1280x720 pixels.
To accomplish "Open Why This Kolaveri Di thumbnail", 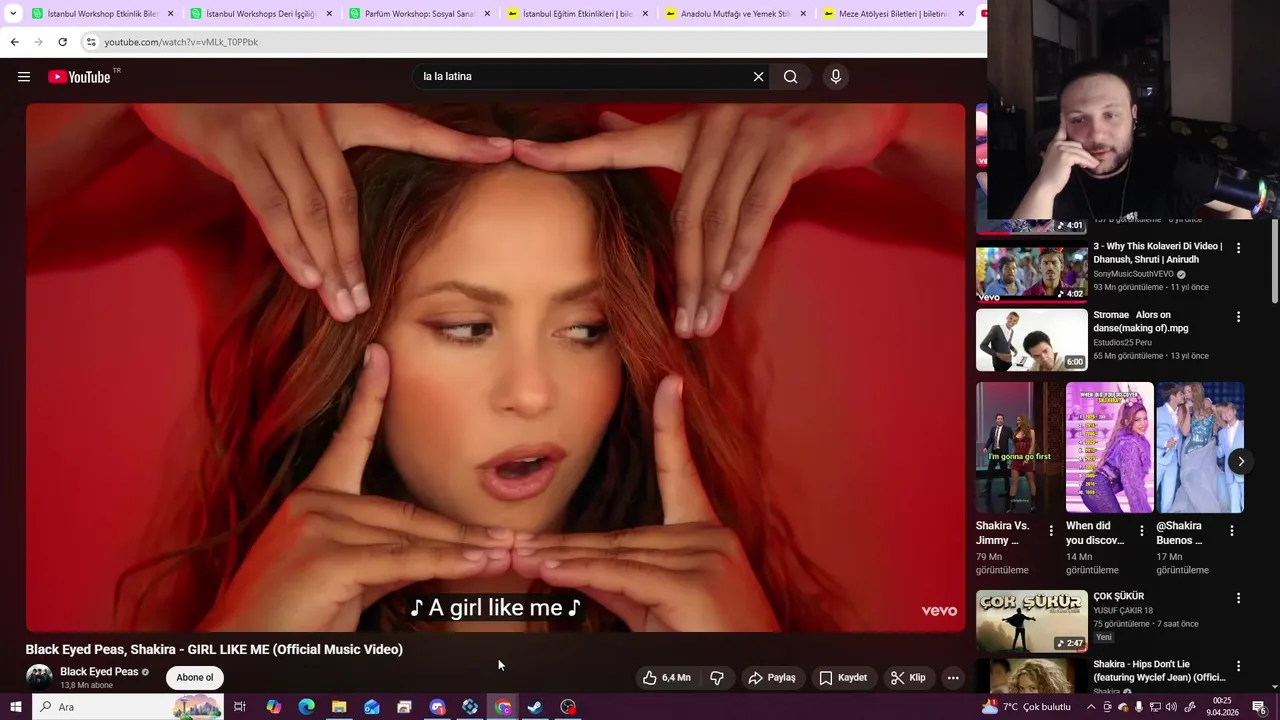I will pyautogui.click(x=1031, y=272).
